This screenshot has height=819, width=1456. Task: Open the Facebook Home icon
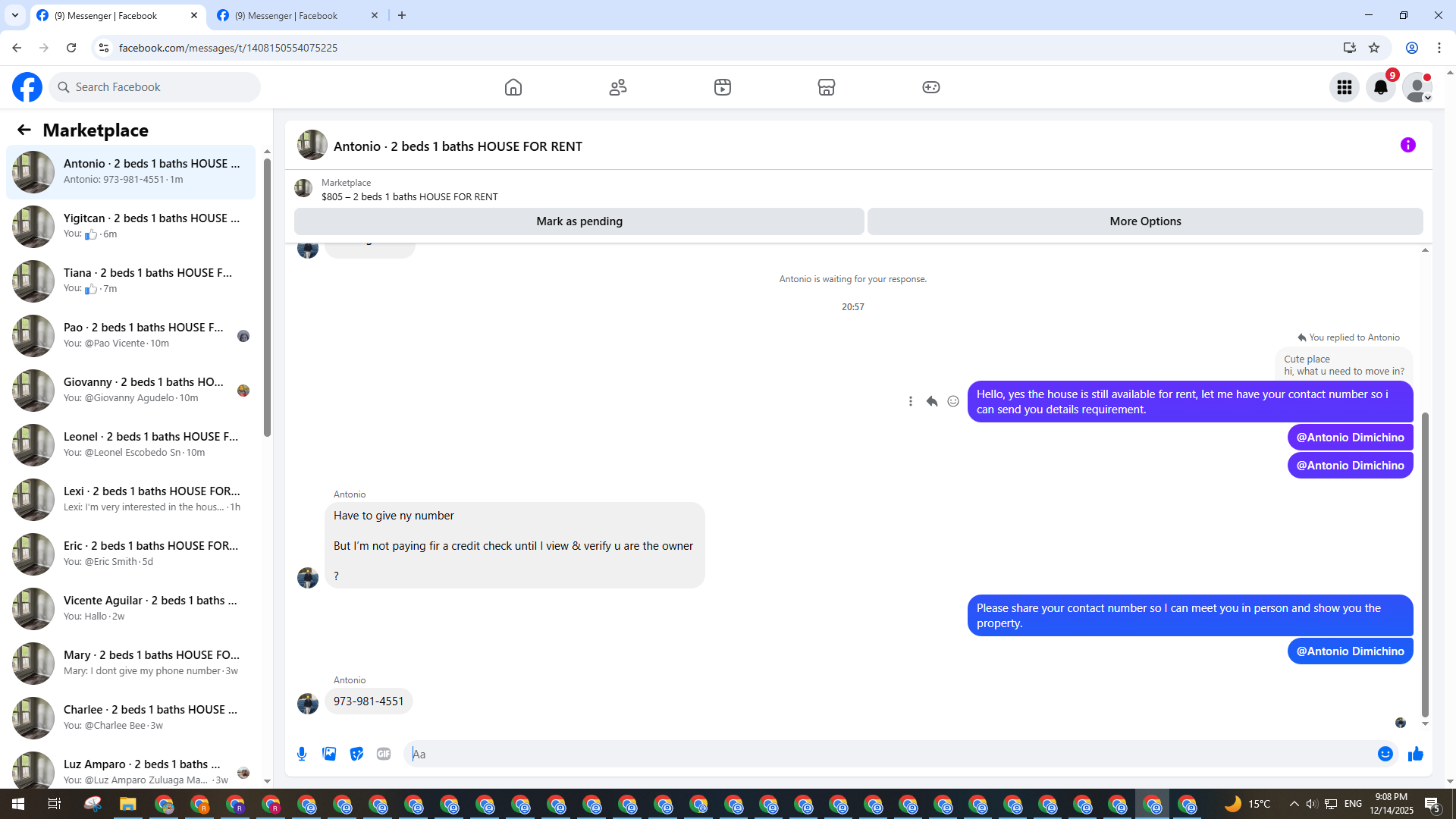(513, 87)
